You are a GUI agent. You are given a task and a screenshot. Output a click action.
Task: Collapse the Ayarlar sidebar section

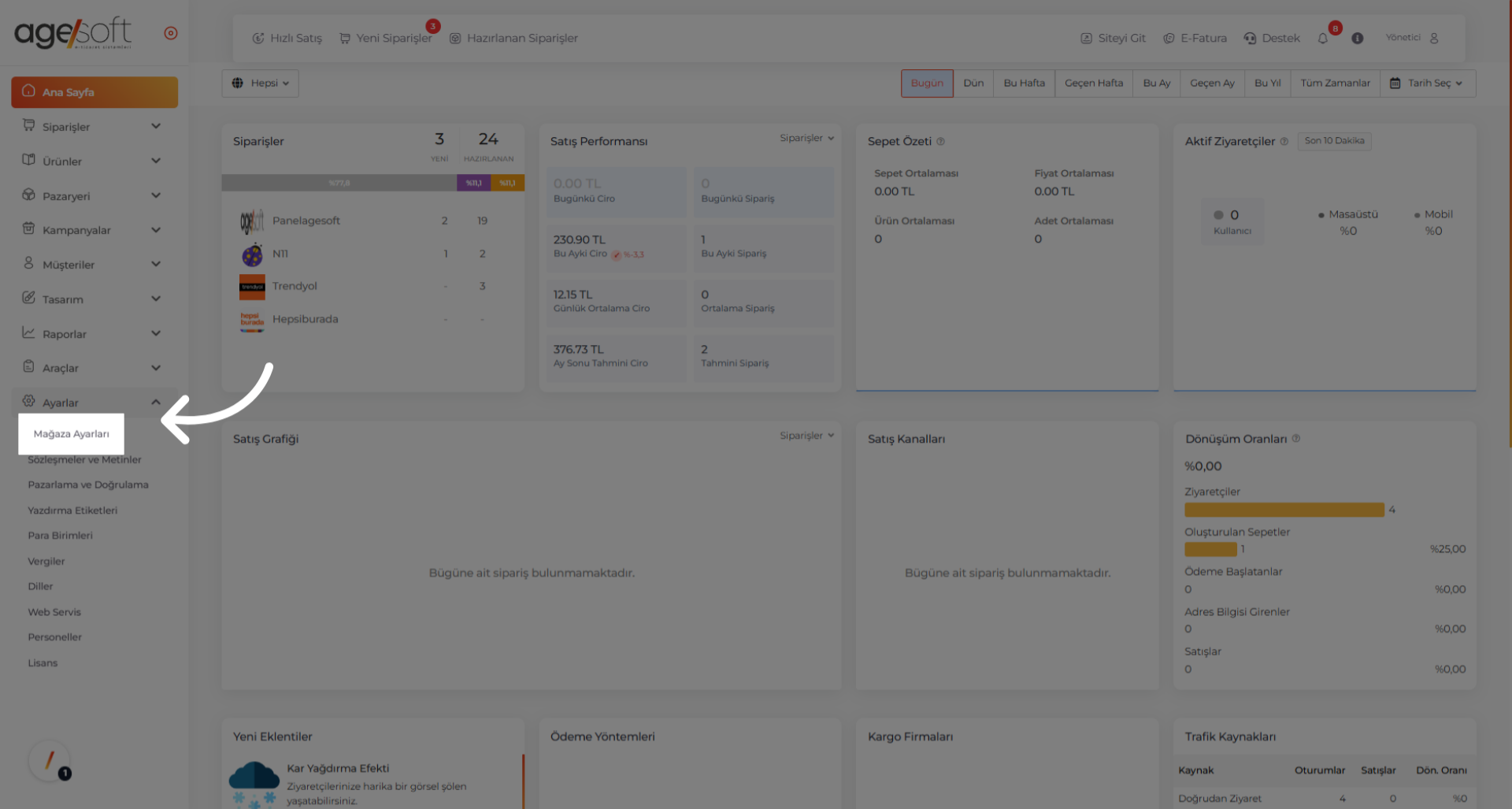click(155, 403)
